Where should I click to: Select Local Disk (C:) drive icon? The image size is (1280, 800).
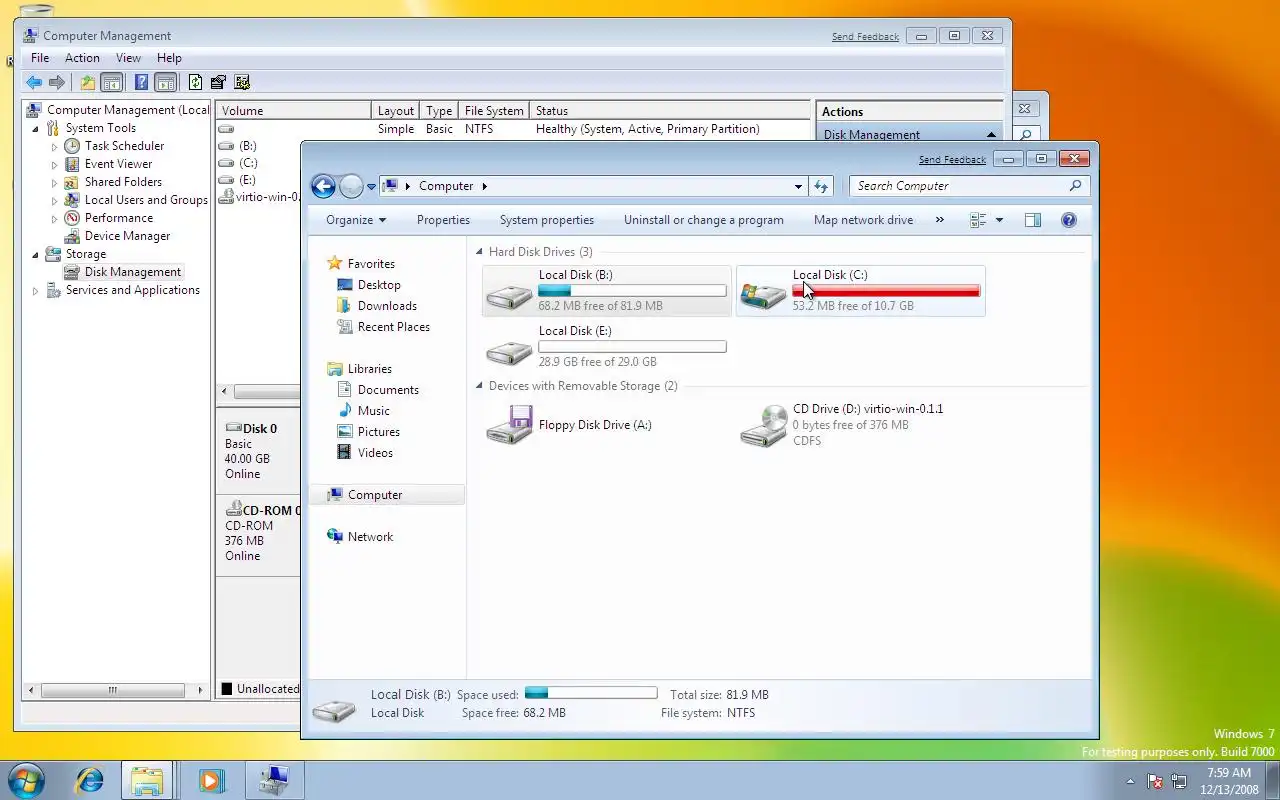tap(763, 293)
